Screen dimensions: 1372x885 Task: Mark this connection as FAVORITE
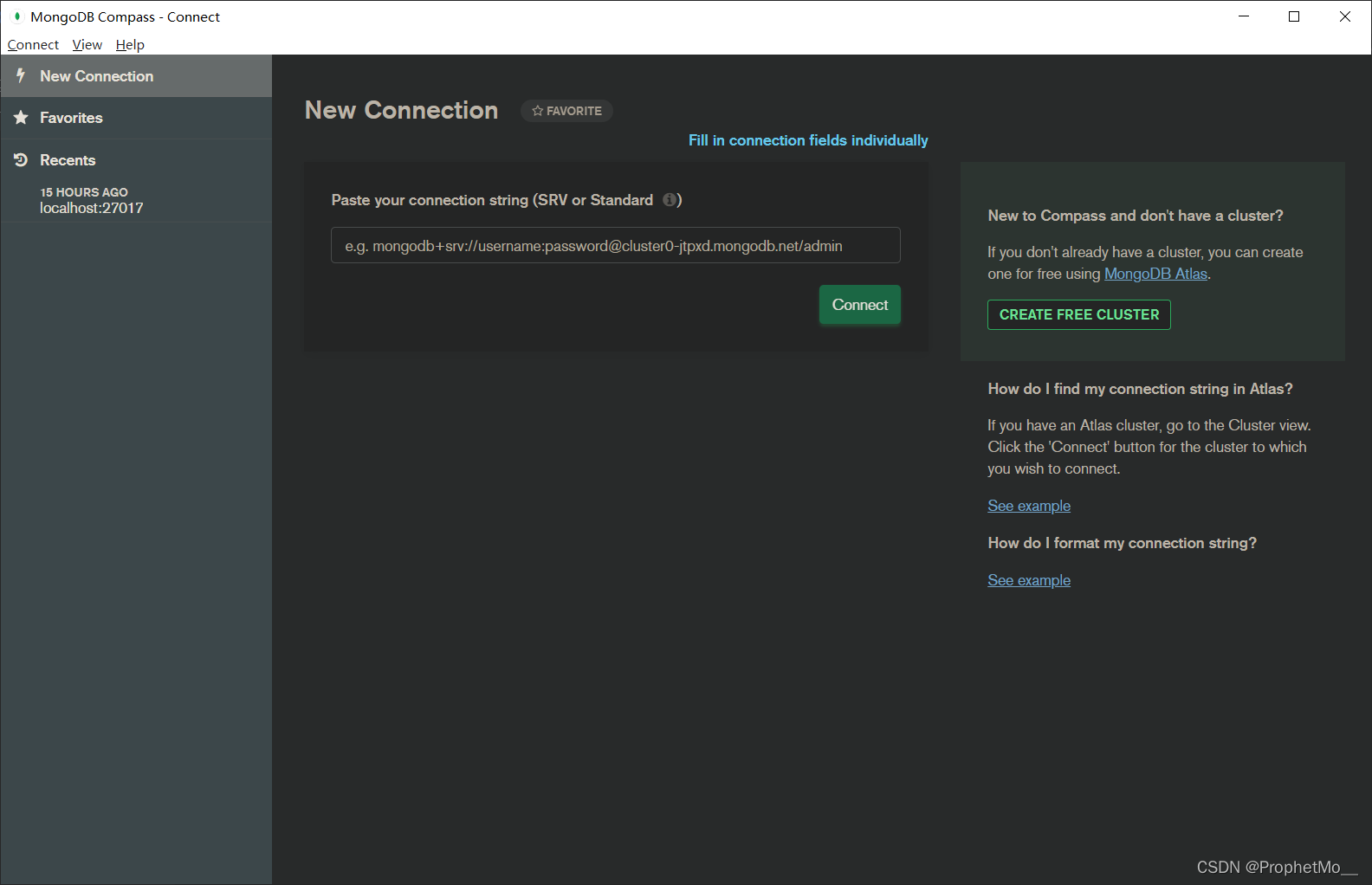coord(566,111)
